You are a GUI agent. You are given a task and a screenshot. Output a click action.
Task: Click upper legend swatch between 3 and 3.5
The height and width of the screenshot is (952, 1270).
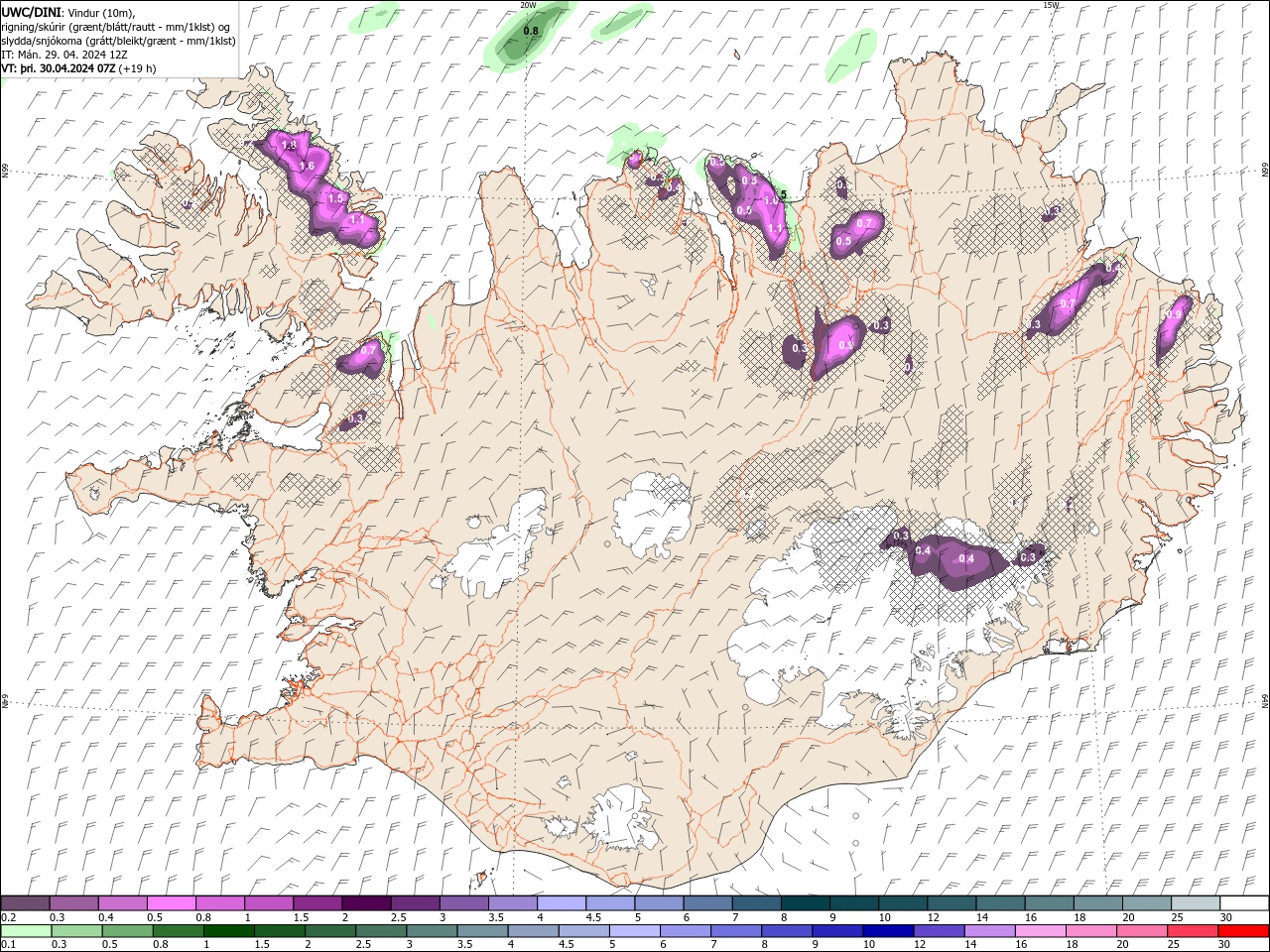(x=463, y=903)
